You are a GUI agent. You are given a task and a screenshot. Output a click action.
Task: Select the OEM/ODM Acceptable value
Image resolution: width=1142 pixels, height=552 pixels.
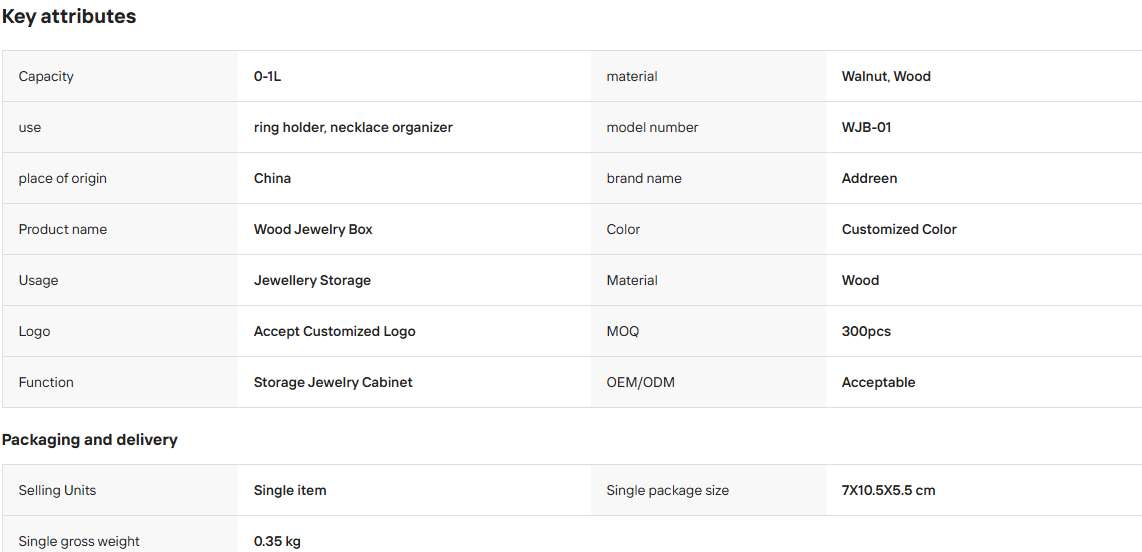(878, 382)
